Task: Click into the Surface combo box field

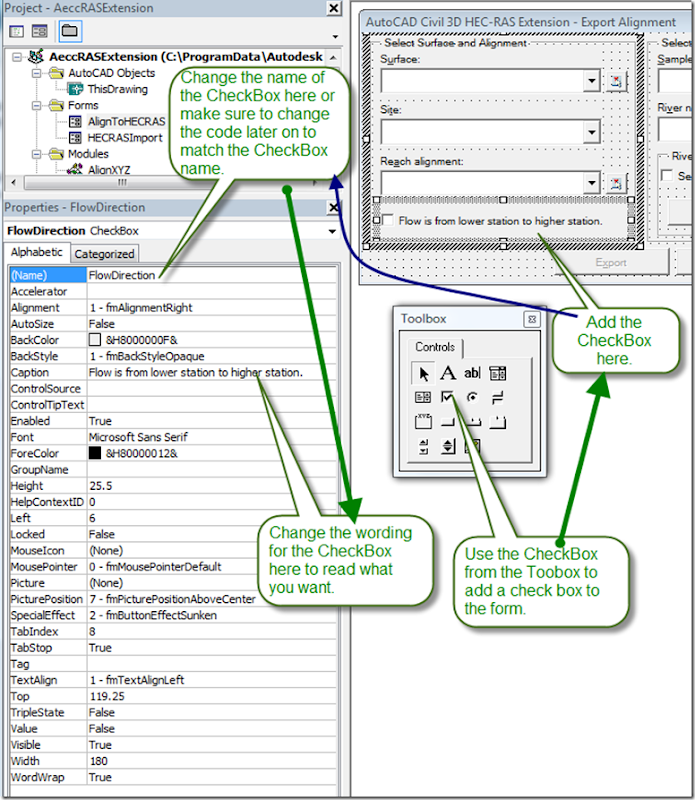Action: coord(482,81)
